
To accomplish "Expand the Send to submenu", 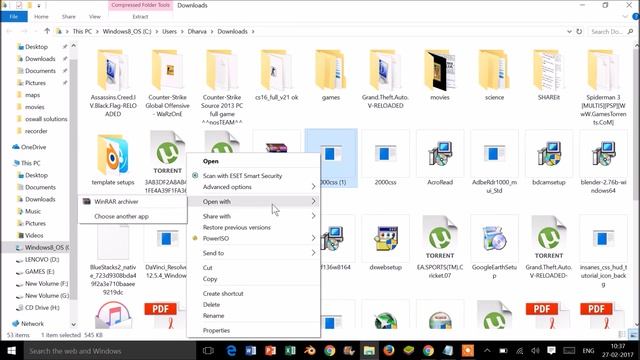I will [x=313, y=253].
